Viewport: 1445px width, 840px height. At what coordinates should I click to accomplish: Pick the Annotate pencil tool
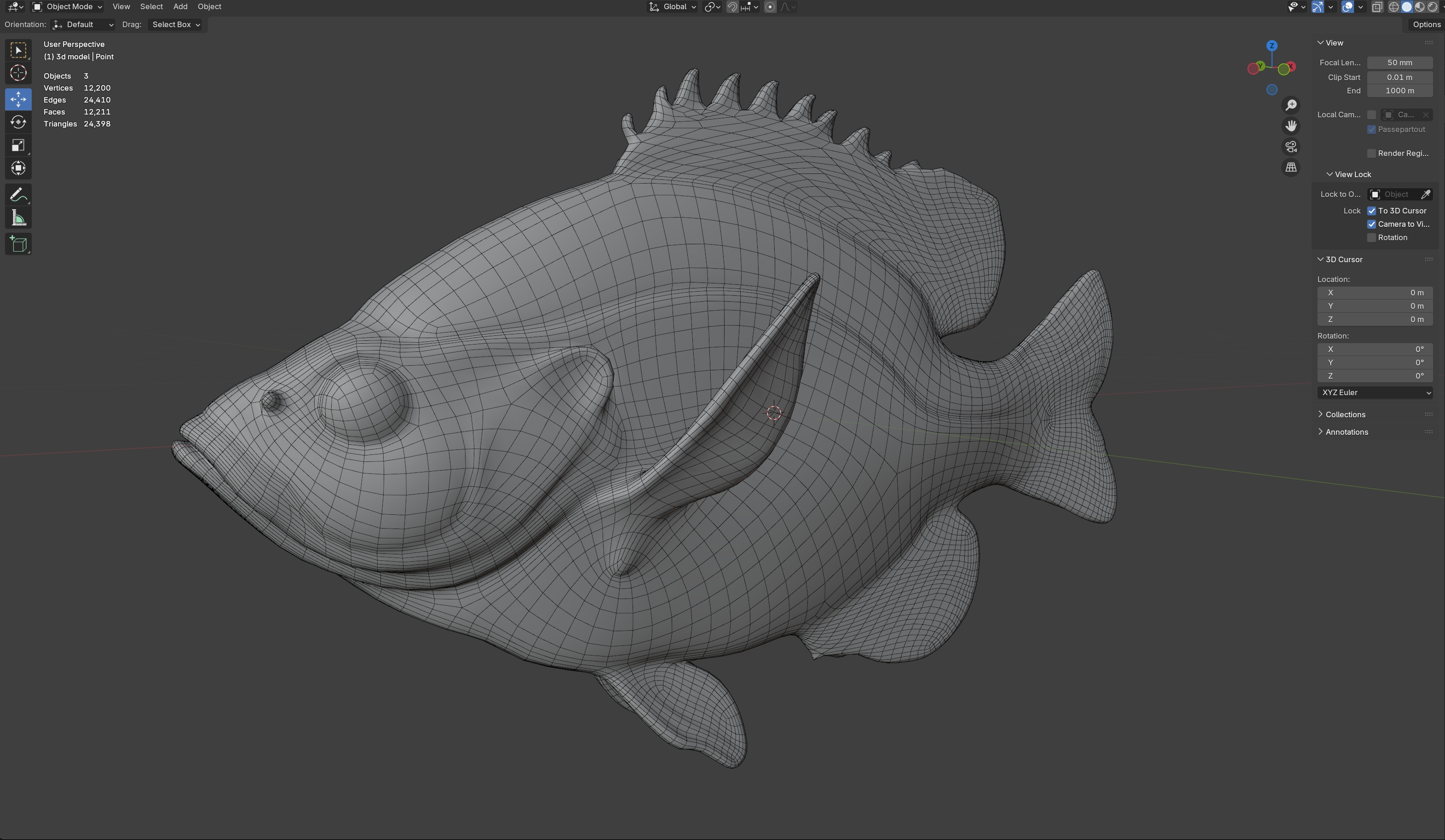18,195
